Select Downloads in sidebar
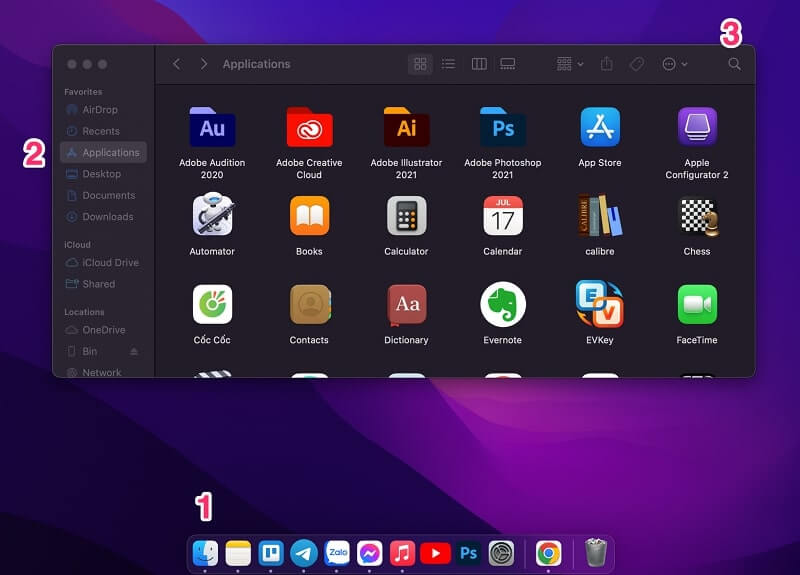 click(107, 217)
